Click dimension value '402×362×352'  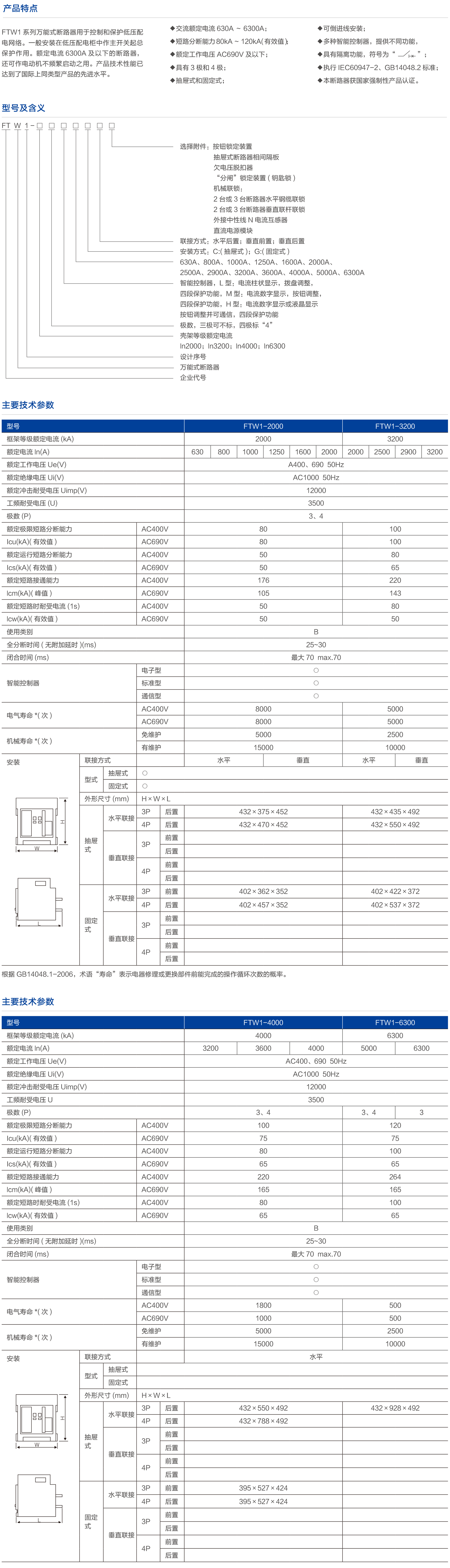pos(263,891)
